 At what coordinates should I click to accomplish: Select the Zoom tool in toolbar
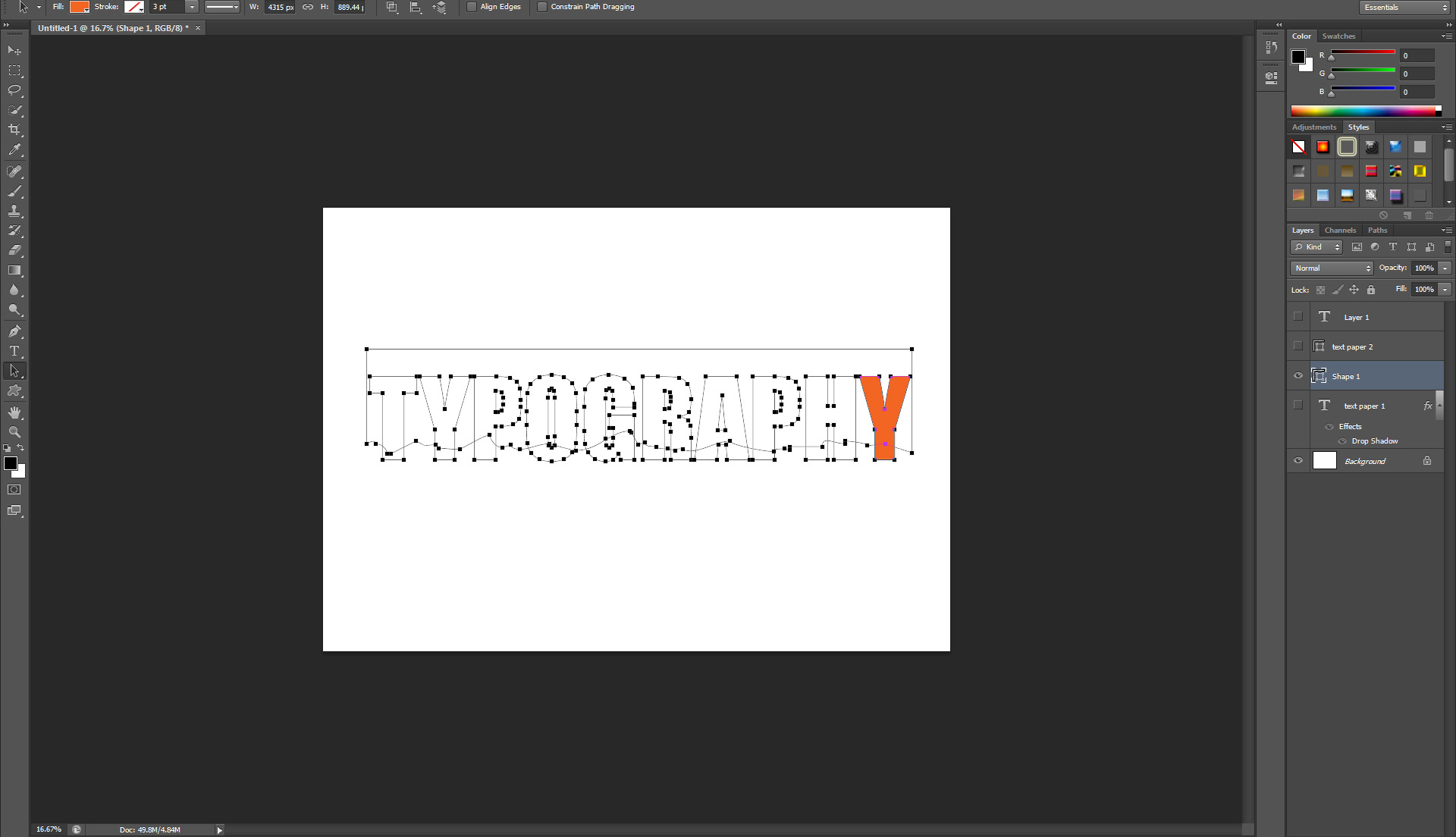tap(14, 432)
